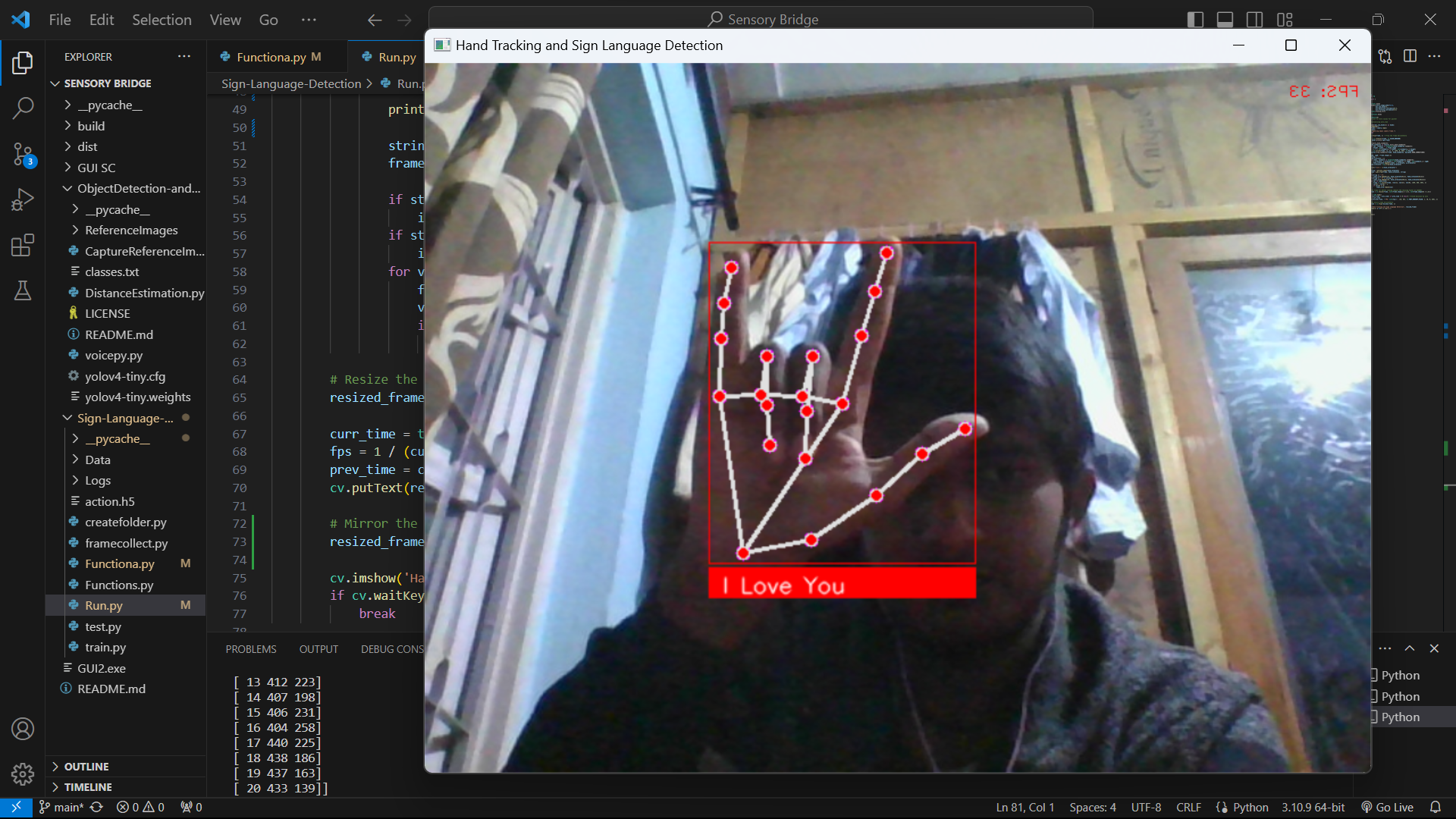Expand the OUTLINE section
Viewport: 1456px width, 819px height.
click(86, 767)
